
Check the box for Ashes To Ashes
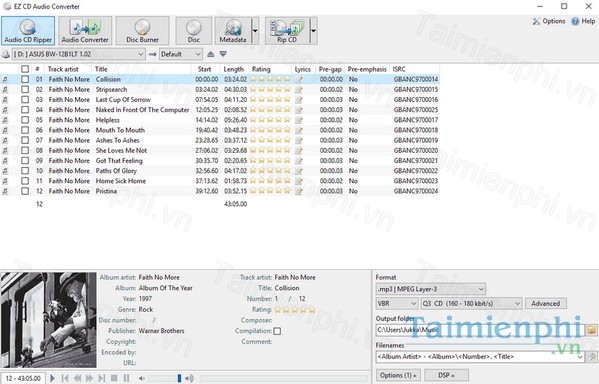tap(25, 140)
